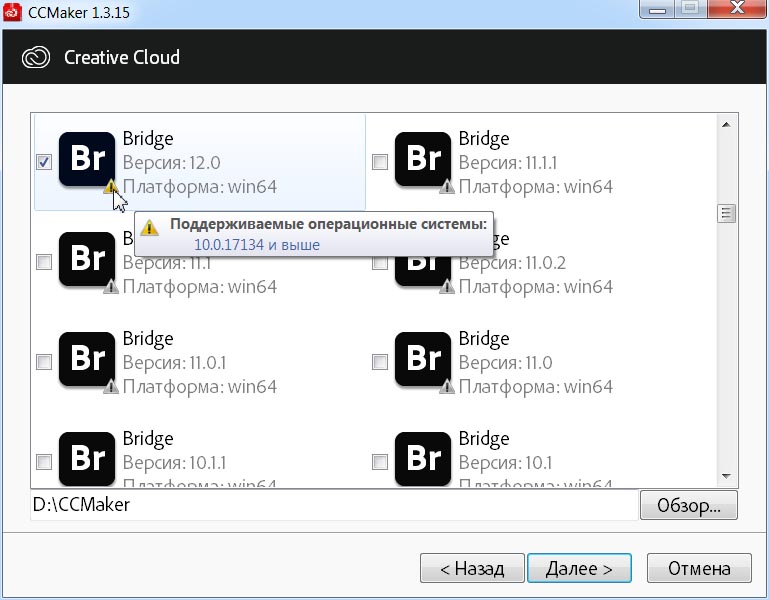Click the tooltip warning triangle icon

[x=149, y=228]
